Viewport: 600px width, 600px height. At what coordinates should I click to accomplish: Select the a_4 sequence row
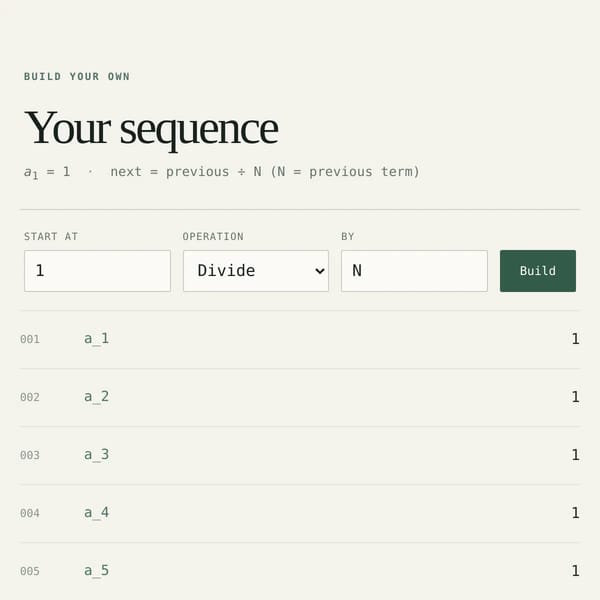point(300,514)
